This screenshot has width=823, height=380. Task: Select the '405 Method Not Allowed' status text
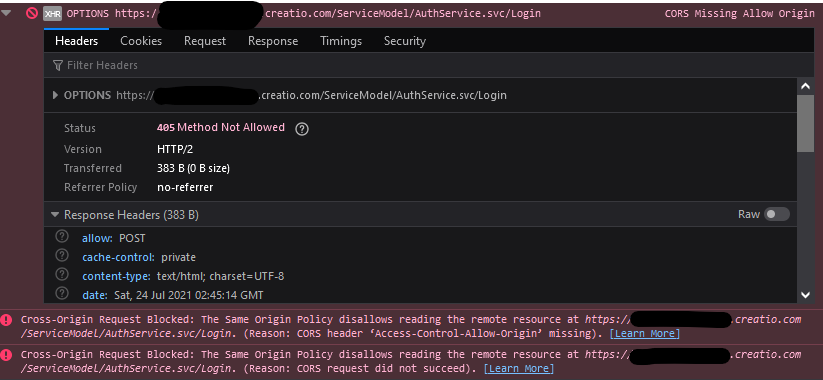click(x=221, y=128)
